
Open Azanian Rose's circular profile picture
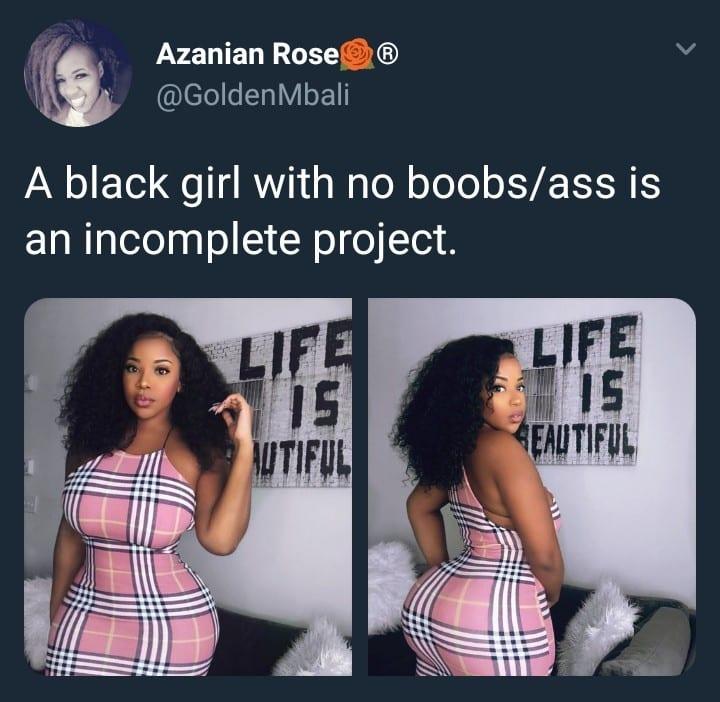(x=78, y=73)
